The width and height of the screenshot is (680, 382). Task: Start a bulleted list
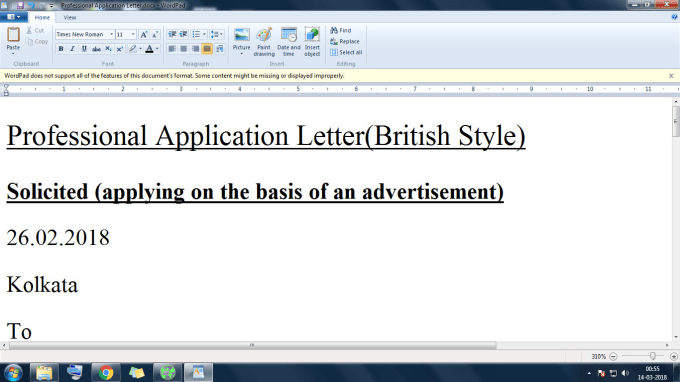click(x=196, y=34)
